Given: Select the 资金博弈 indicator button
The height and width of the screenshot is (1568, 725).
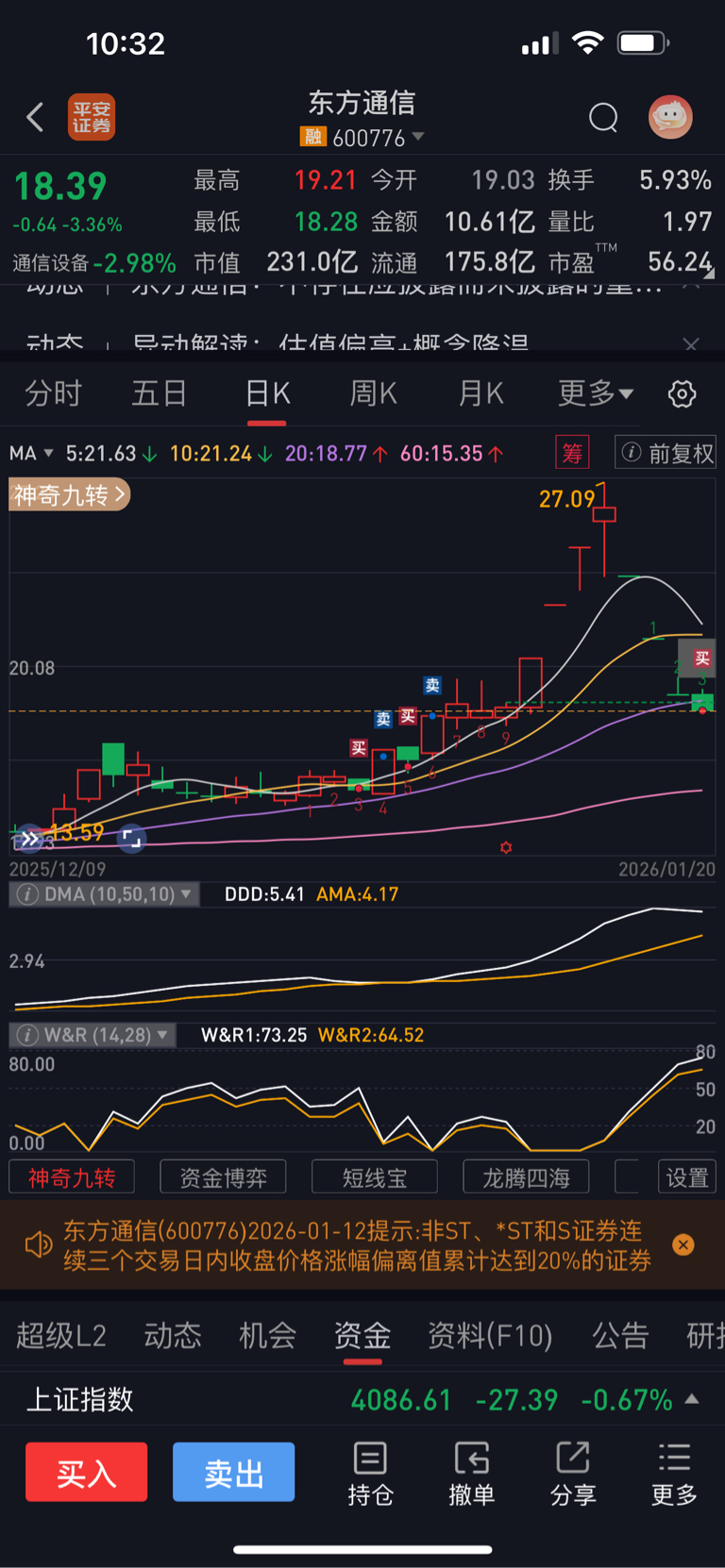Looking at the screenshot, I should pyautogui.click(x=223, y=1177).
